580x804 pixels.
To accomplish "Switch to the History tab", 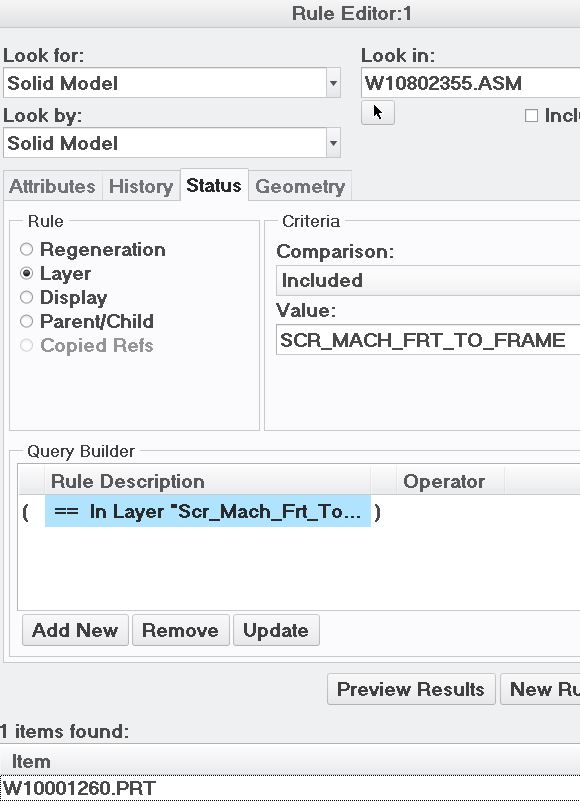I will pyautogui.click(x=140, y=186).
